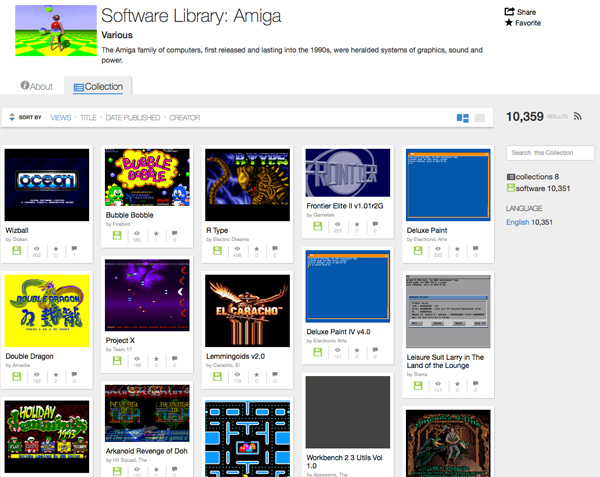The height and width of the screenshot is (477, 600).
Task: Click disk icon on Leisure Suit Larry card
Action: tap(418, 386)
